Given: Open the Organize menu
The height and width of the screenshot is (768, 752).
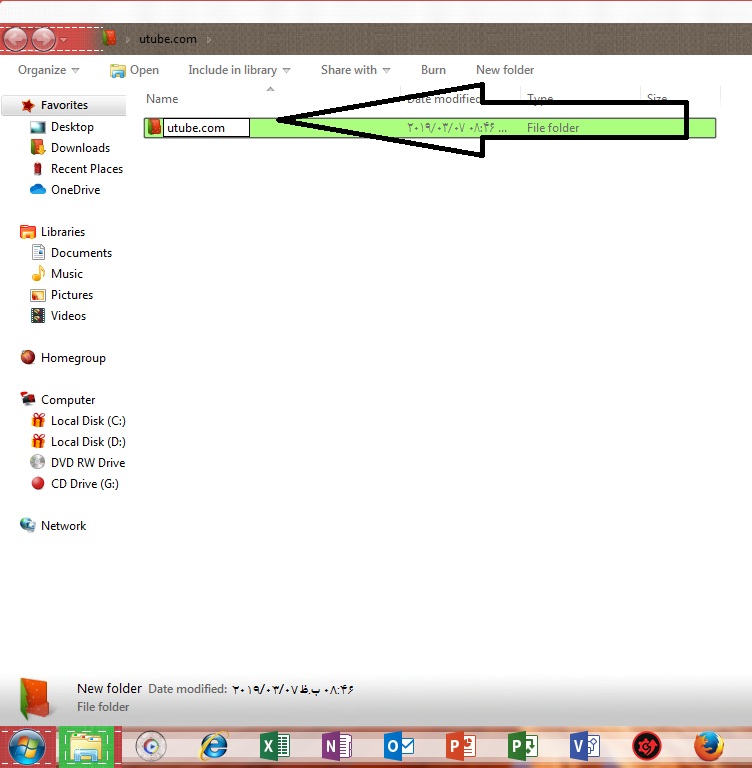Looking at the screenshot, I should (x=48, y=70).
